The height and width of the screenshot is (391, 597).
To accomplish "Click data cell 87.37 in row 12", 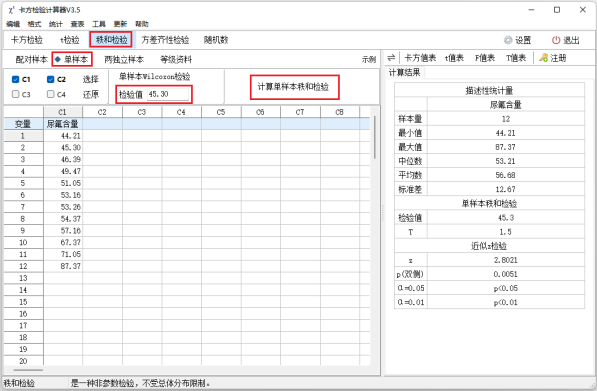I will tap(63, 266).
